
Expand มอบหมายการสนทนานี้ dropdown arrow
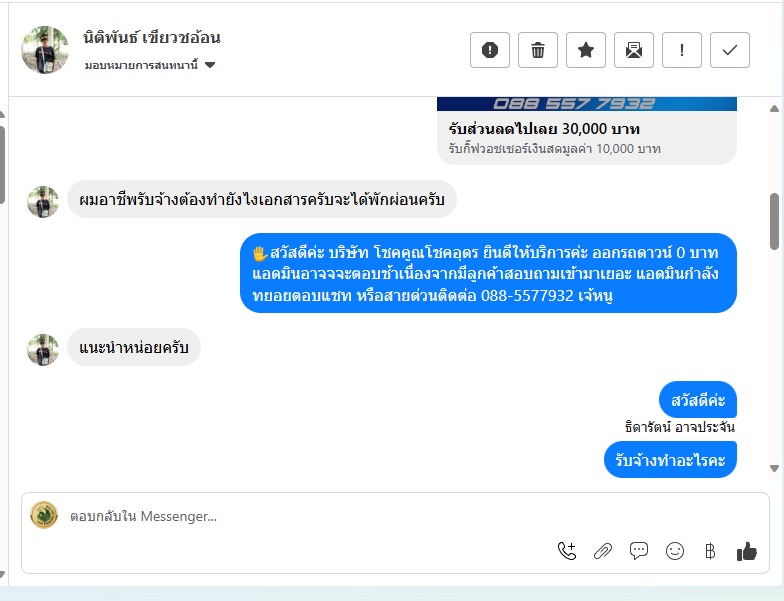click(x=210, y=65)
